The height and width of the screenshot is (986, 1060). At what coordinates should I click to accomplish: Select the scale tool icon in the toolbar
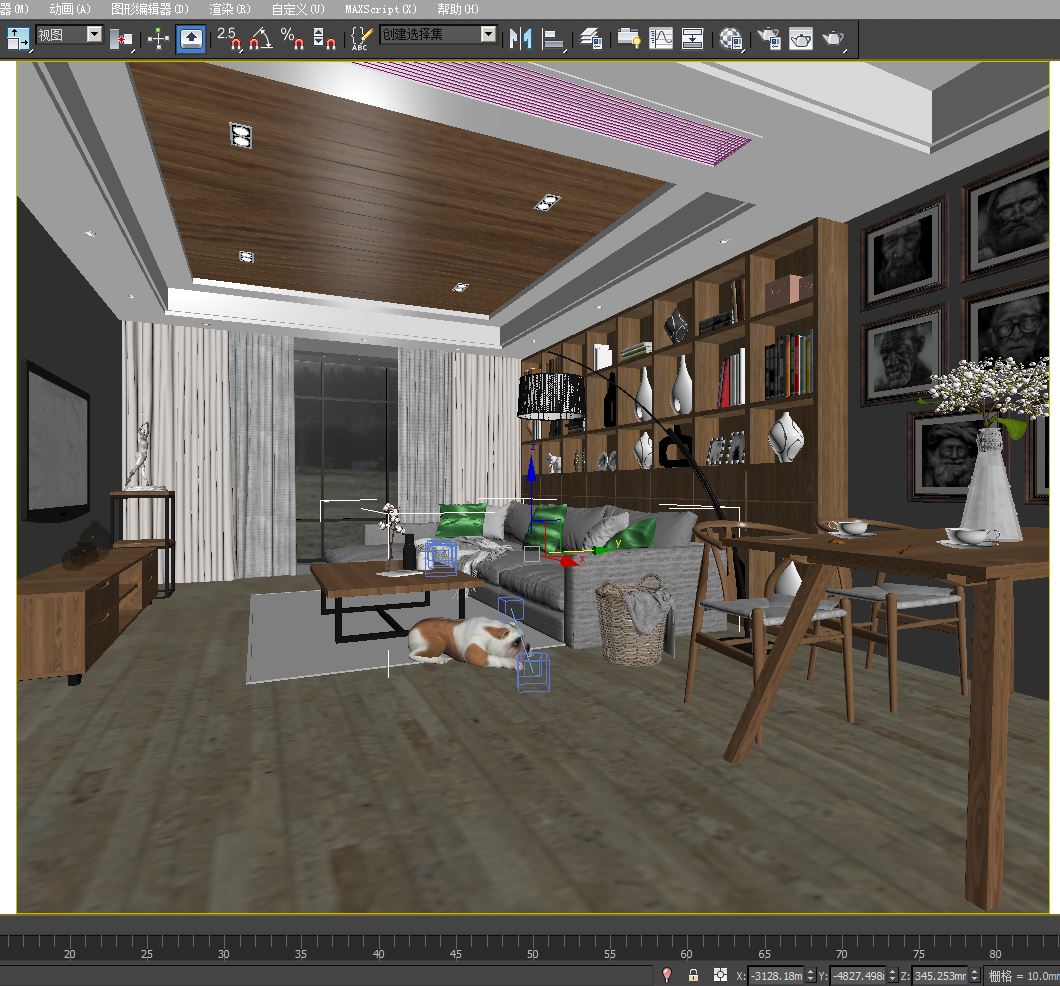(x=18, y=39)
